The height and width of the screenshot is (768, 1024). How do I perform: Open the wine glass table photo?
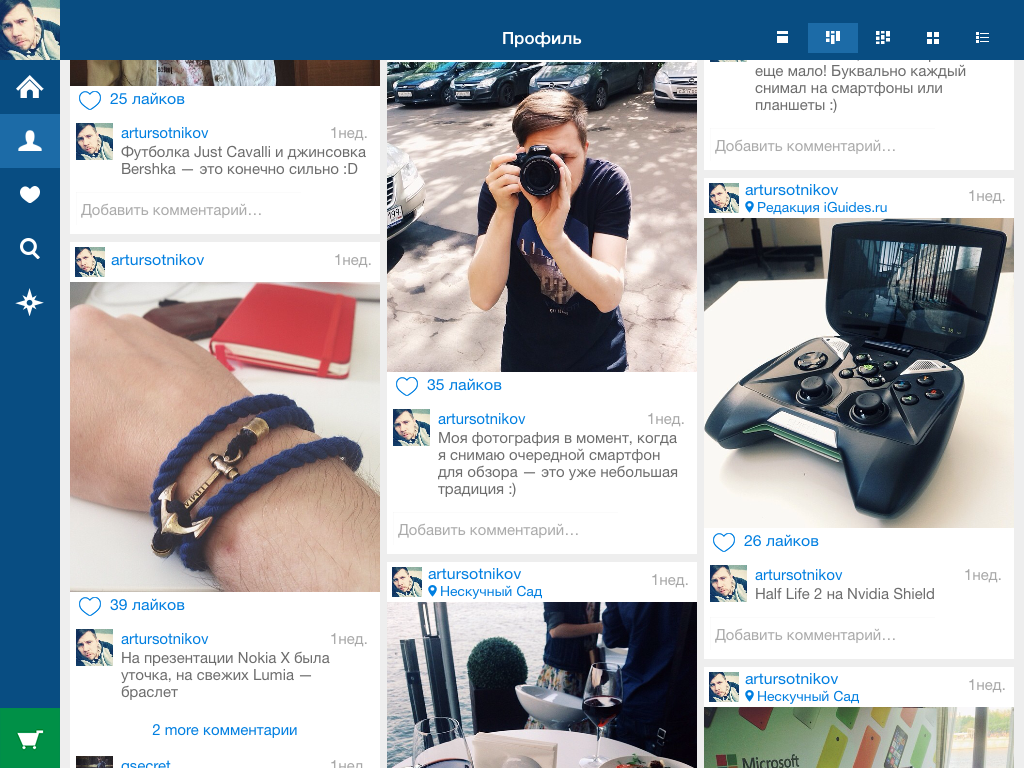(x=542, y=685)
